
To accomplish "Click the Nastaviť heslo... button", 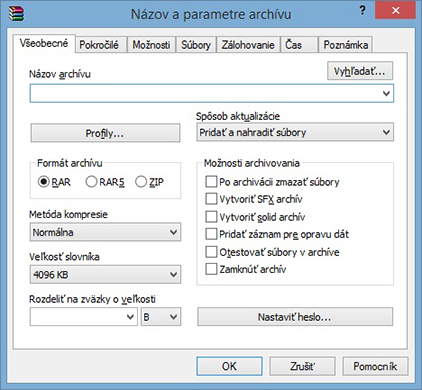I will tap(295, 317).
